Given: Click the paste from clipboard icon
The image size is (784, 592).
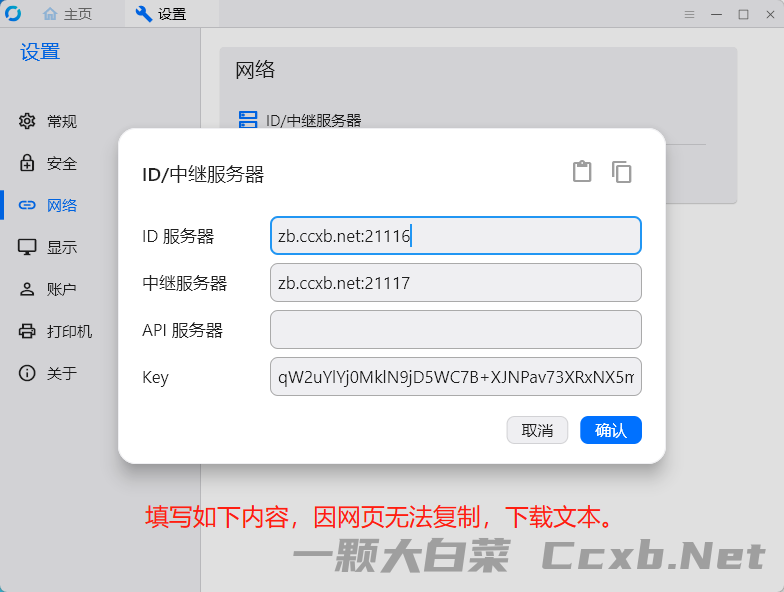Looking at the screenshot, I should coord(582,172).
